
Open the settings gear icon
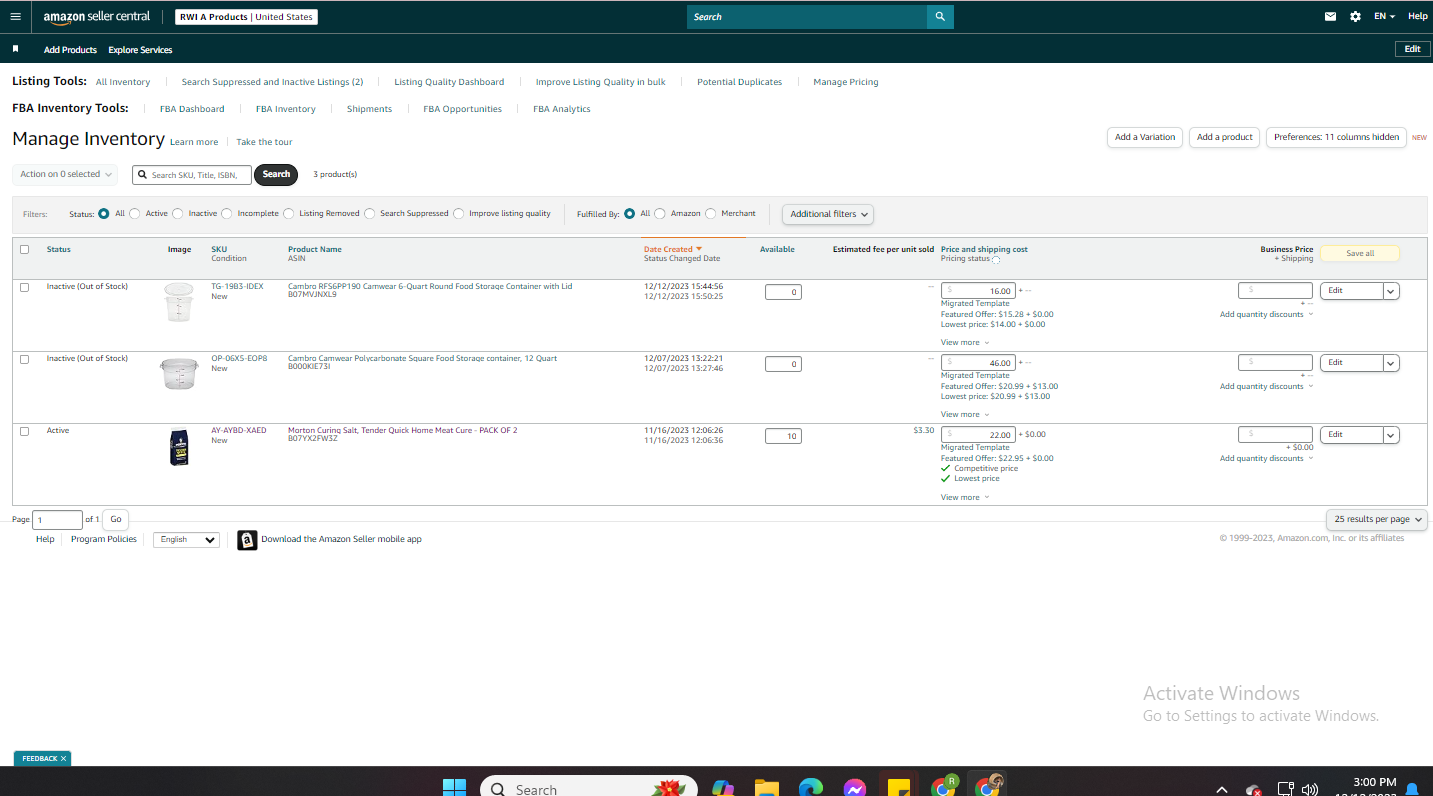pos(1355,17)
